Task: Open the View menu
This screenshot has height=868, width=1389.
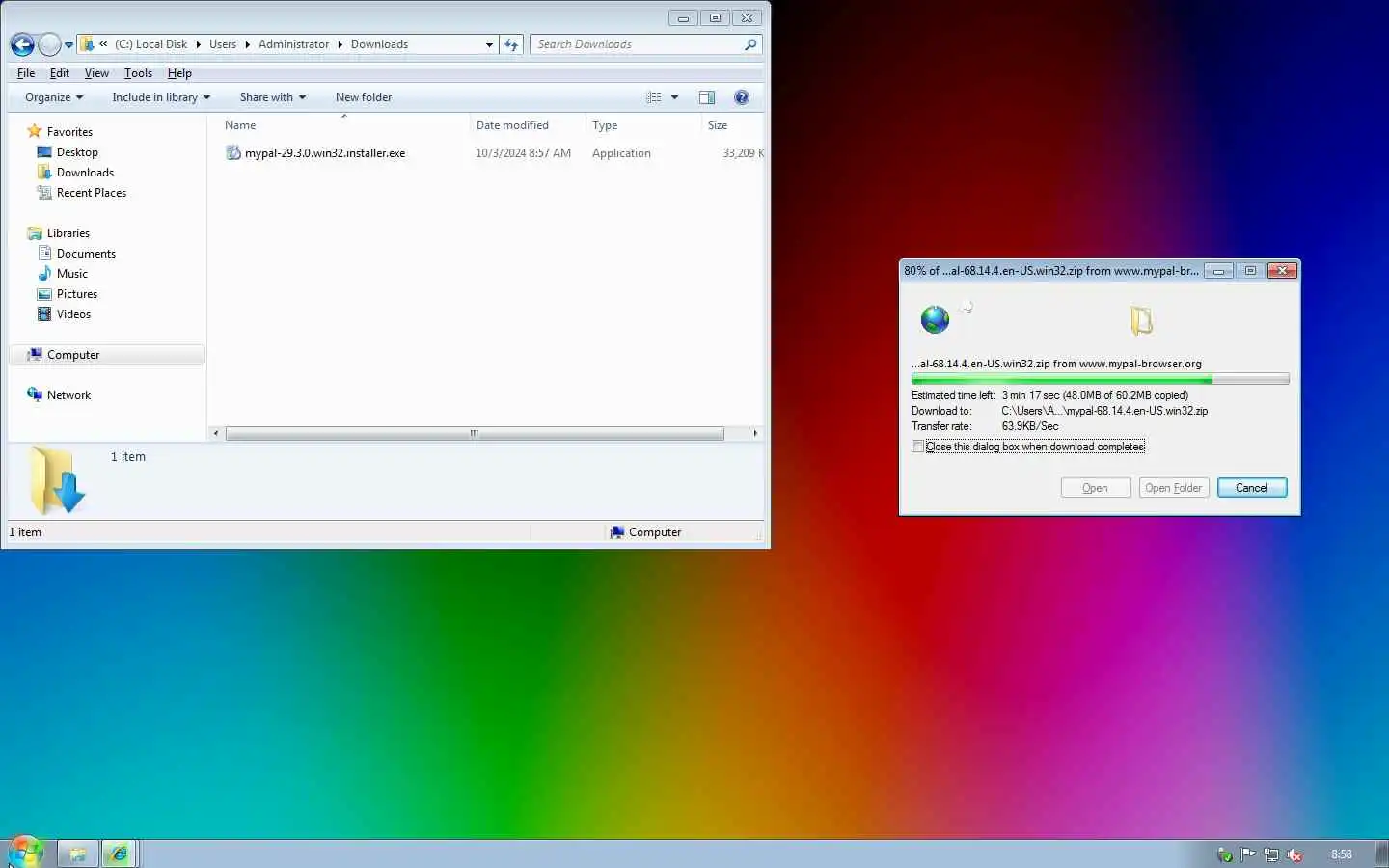Action: 96,73
